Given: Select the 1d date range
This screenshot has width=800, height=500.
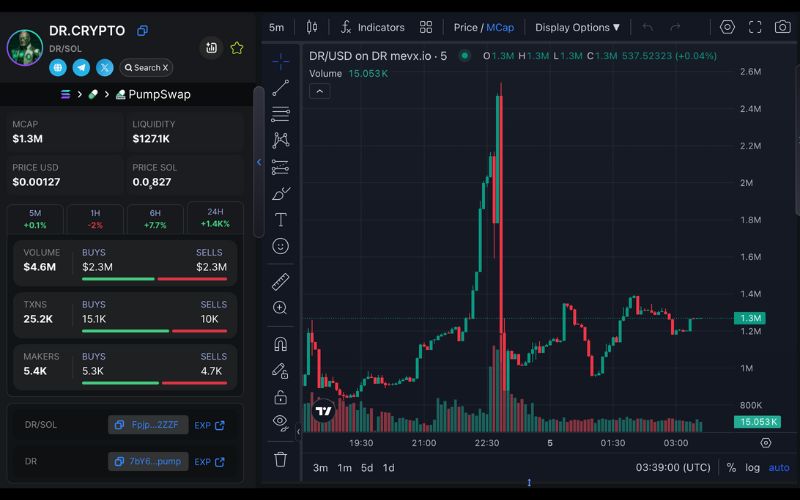Looking at the screenshot, I should [389, 468].
